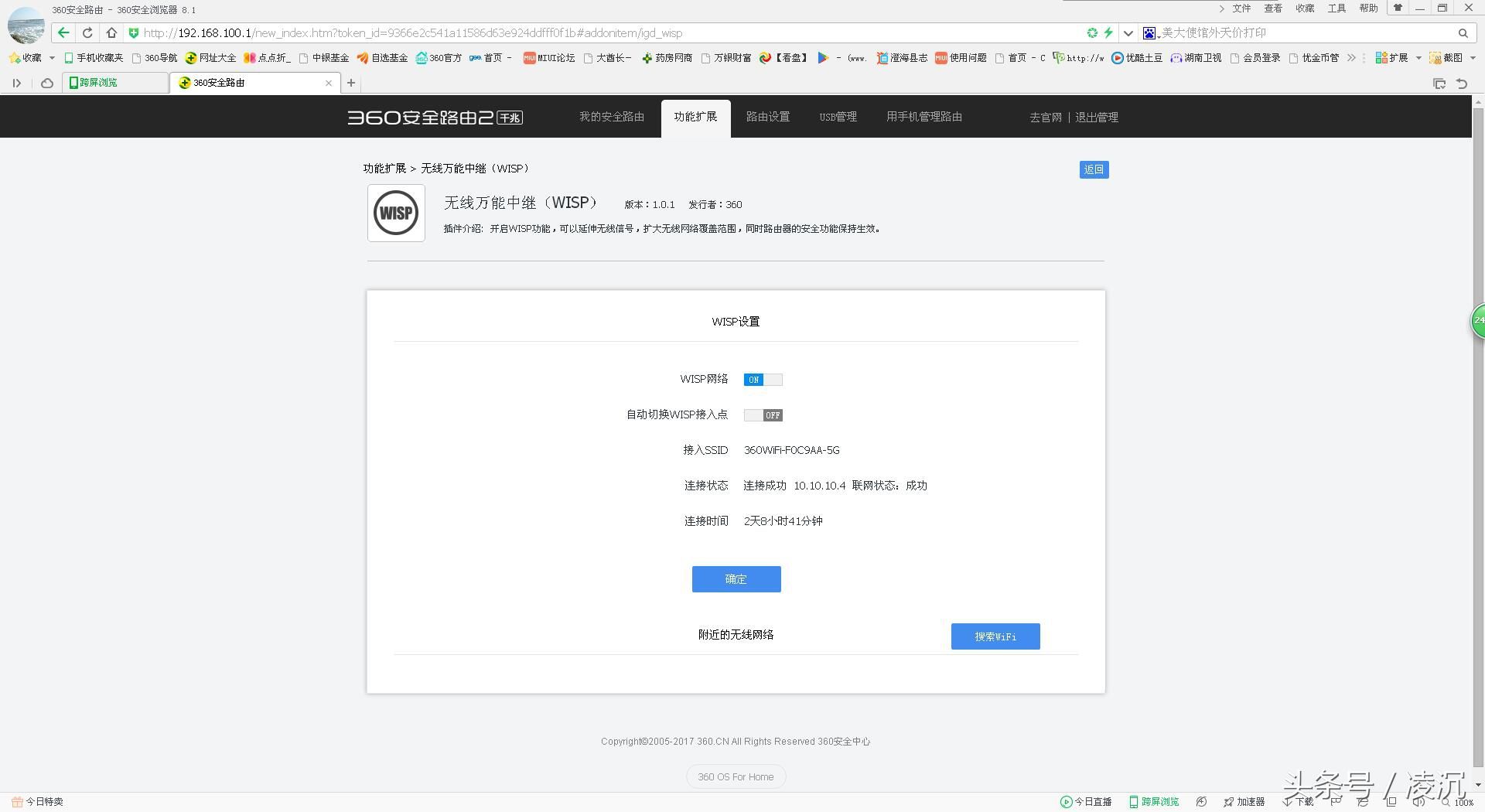Click the 截图 screenshot tool
The width and height of the screenshot is (1485, 812).
tap(1446, 58)
